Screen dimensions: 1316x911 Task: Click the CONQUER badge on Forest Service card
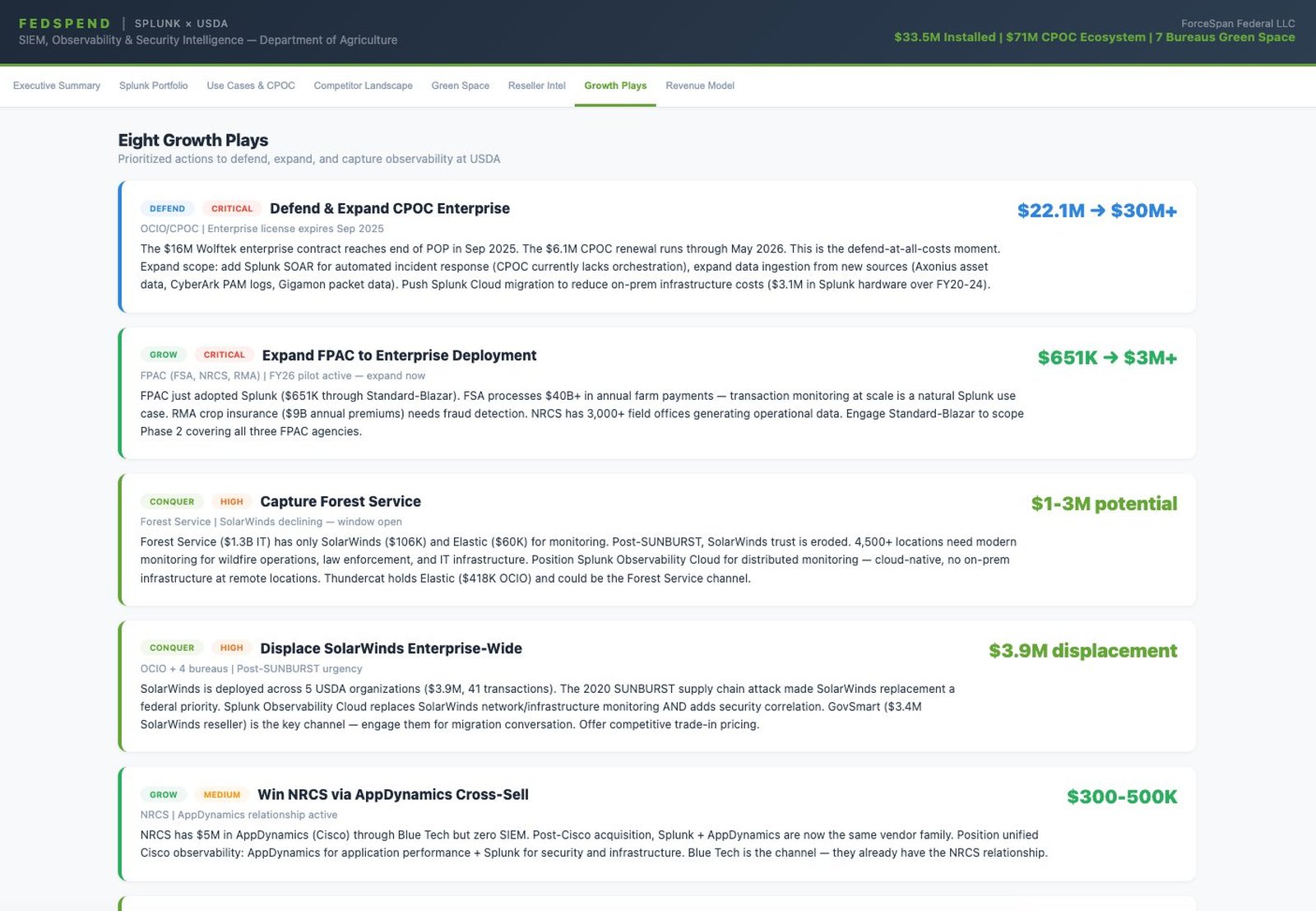[x=172, y=502]
